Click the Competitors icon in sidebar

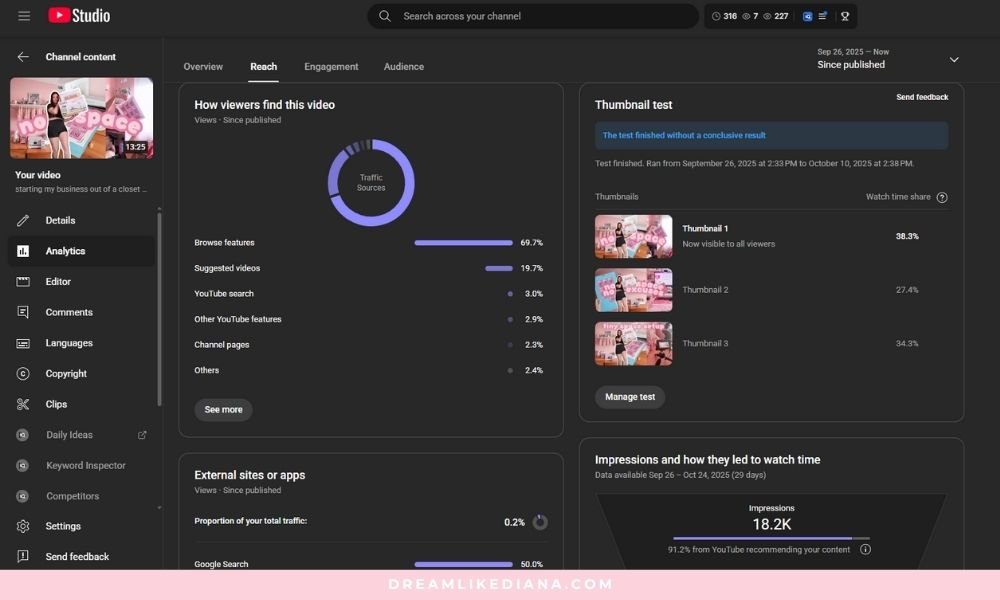[22, 496]
